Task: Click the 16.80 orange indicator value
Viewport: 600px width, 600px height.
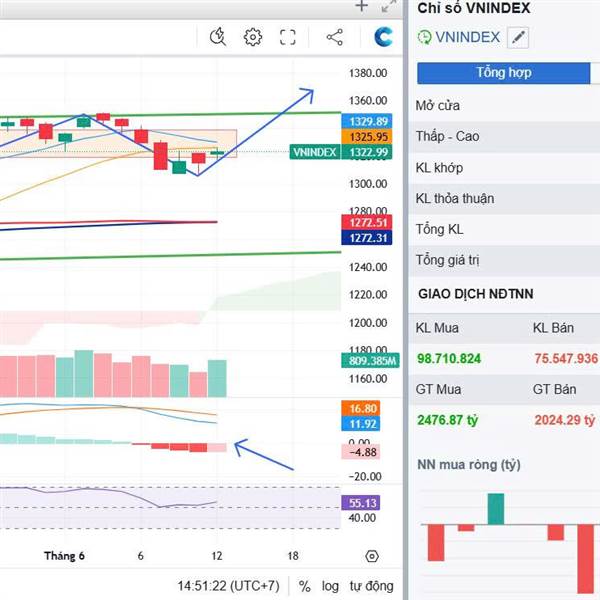Action: [x=360, y=408]
